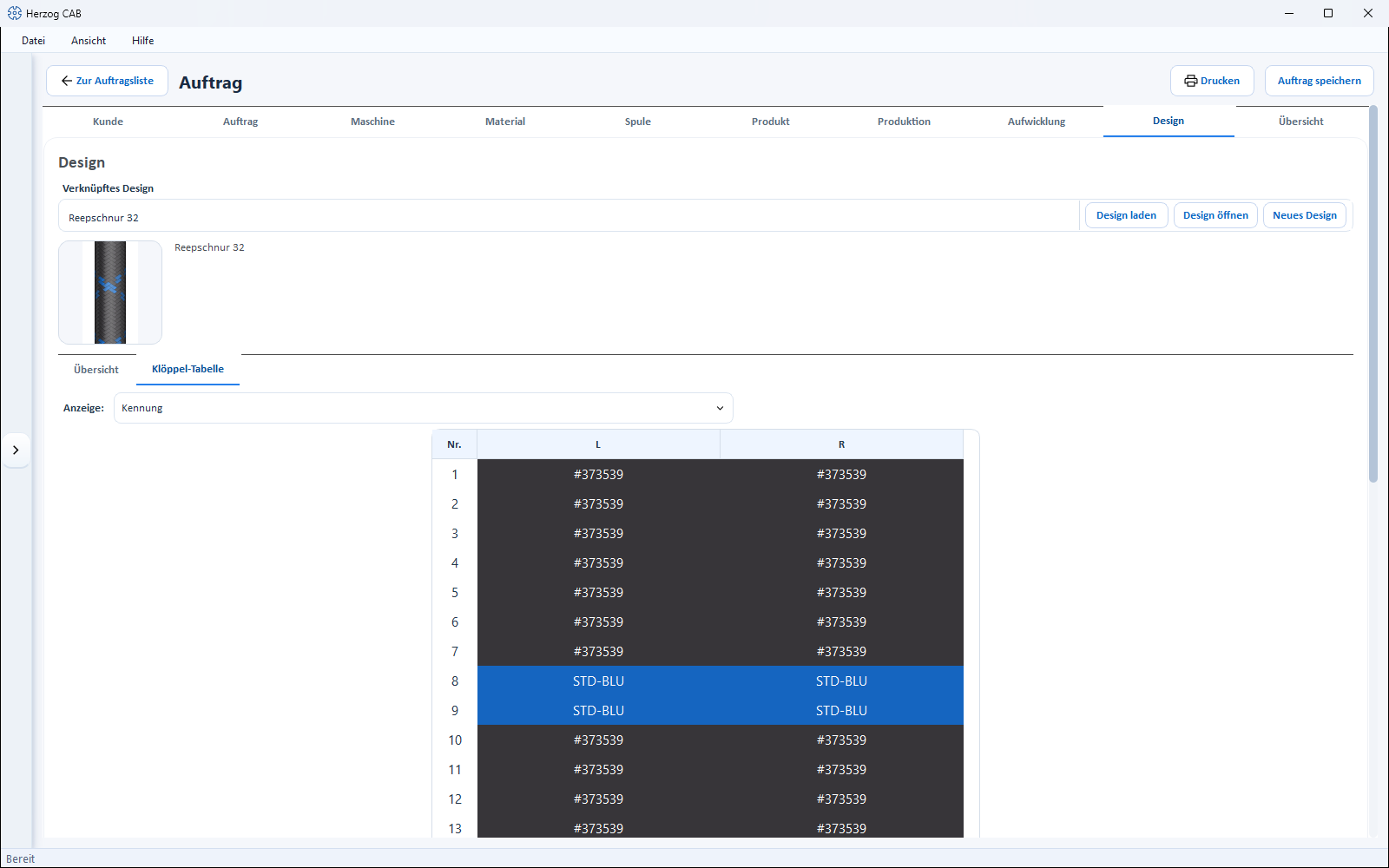Click the Herzog CAB app icon
Screen dimensions: 1389x868
(x=14, y=13)
